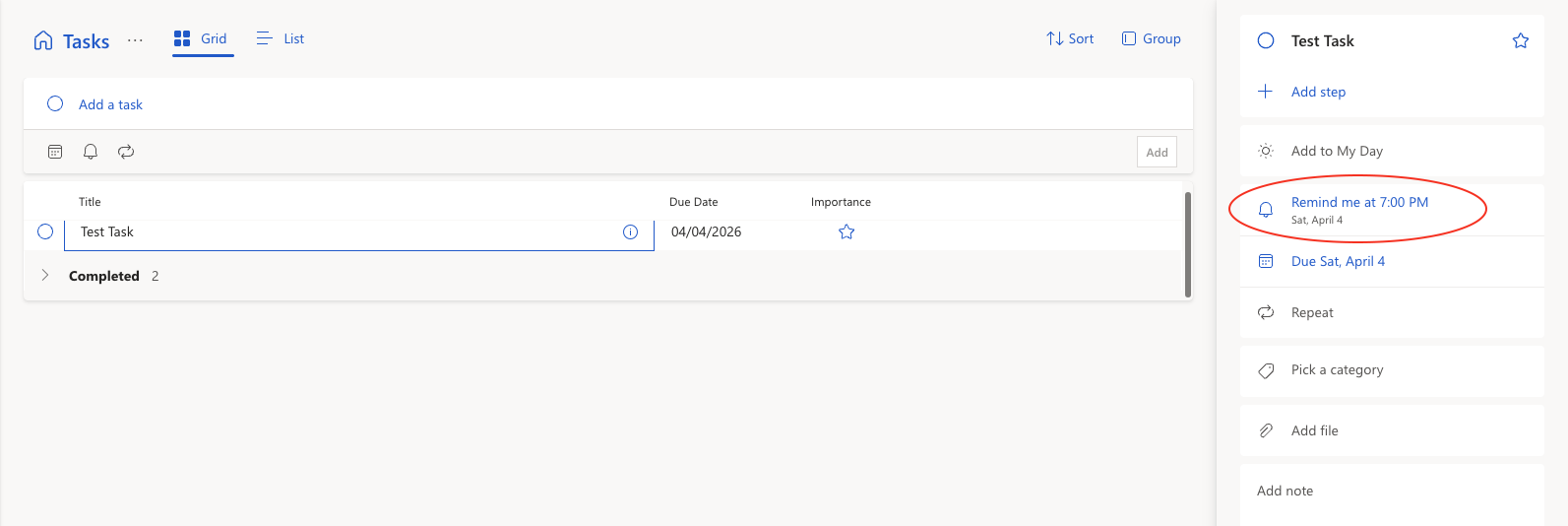This screenshot has width=1568, height=526.
Task: Switch to the List view tab
Action: click(x=281, y=38)
